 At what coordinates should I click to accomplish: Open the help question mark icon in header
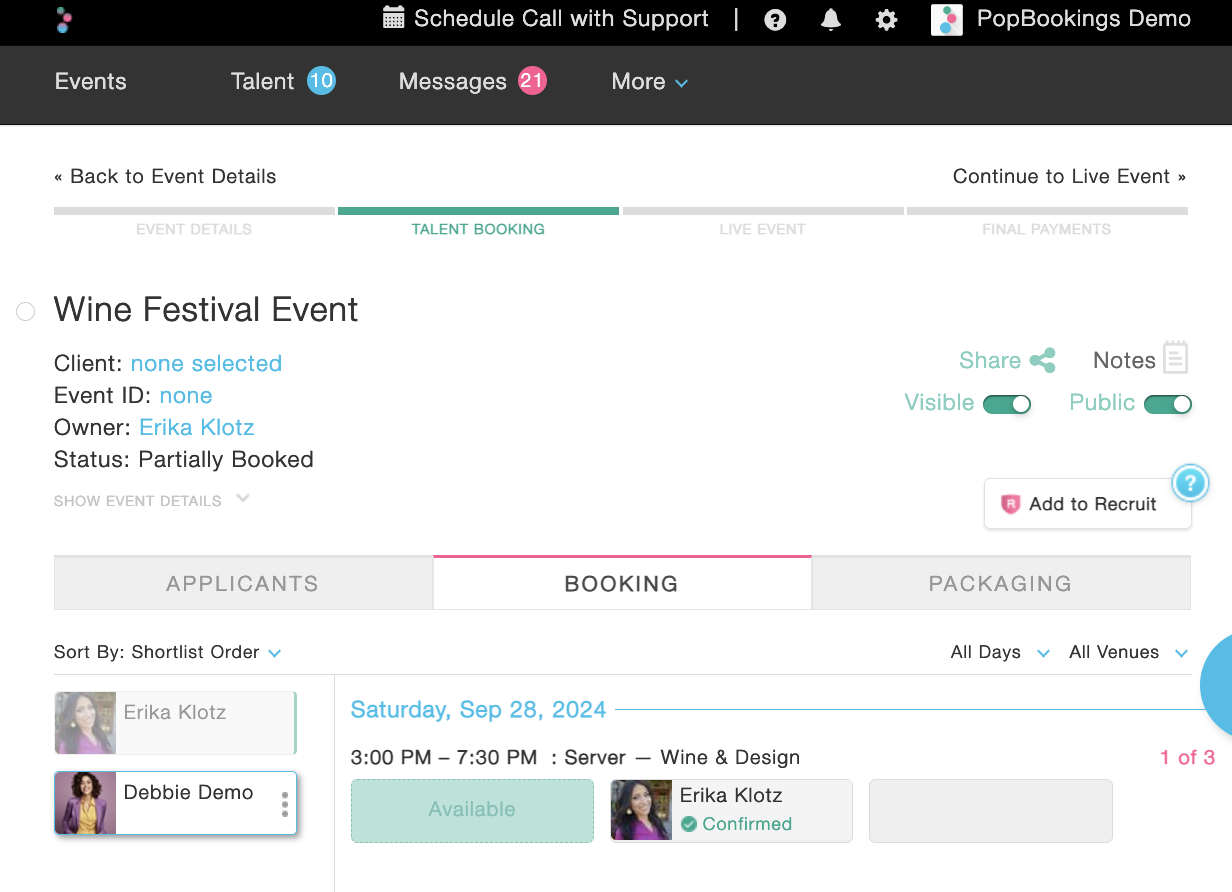(x=775, y=20)
